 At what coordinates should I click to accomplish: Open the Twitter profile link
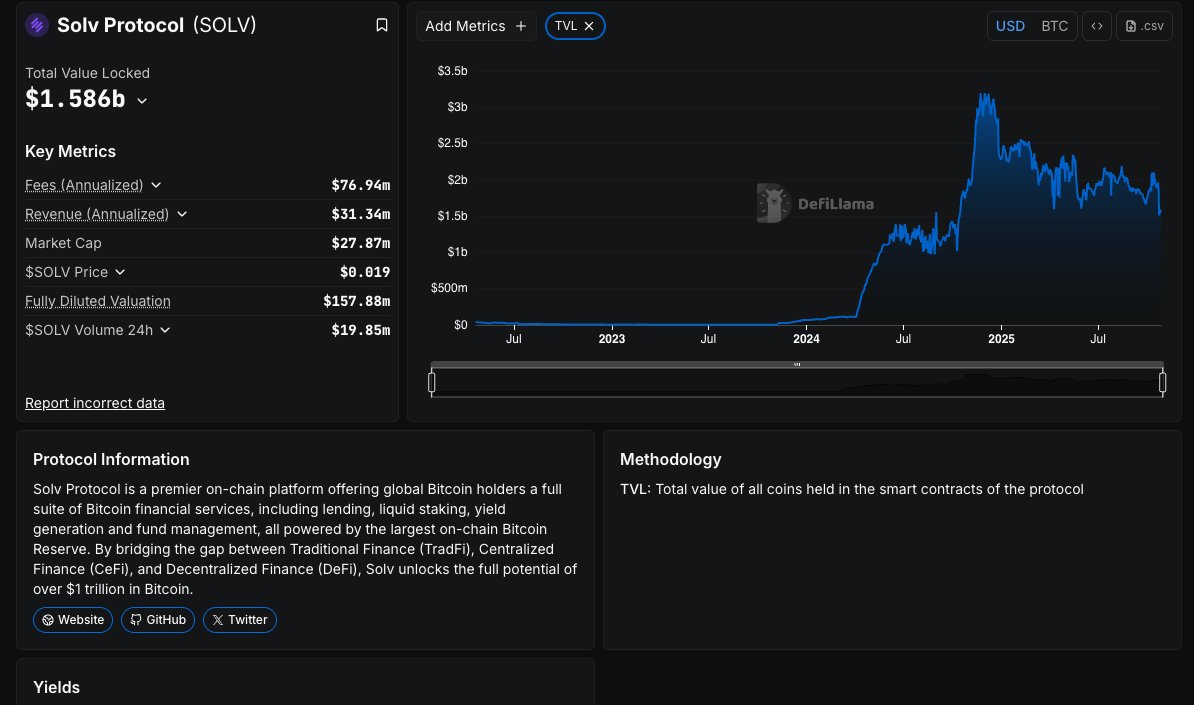[239, 619]
